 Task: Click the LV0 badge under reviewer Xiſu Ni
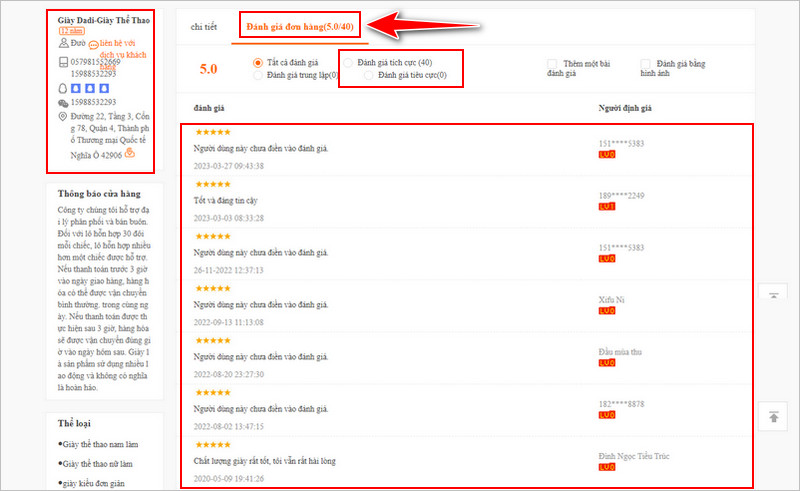pyautogui.click(x=606, y=311)
